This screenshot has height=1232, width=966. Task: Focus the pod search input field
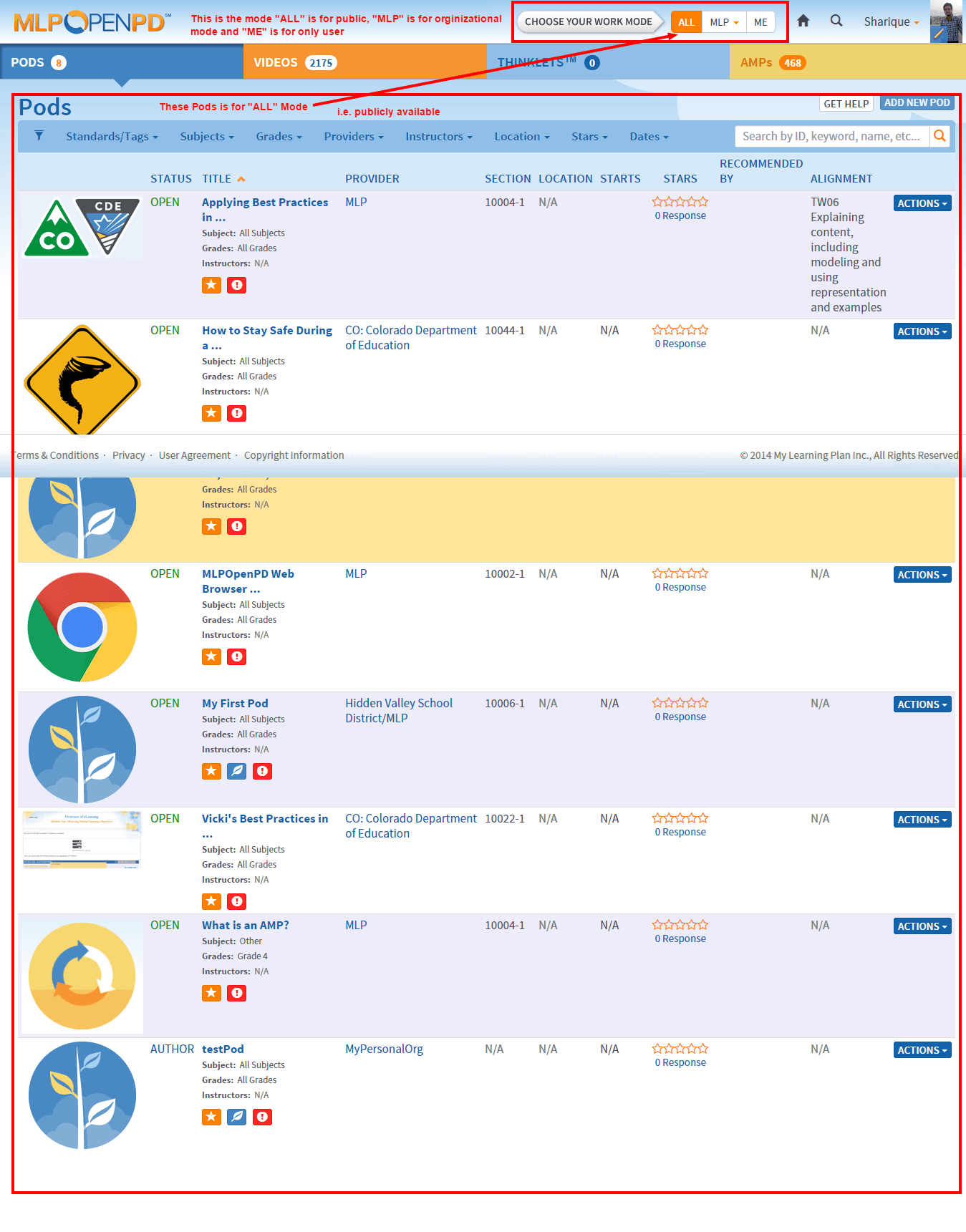832,136
